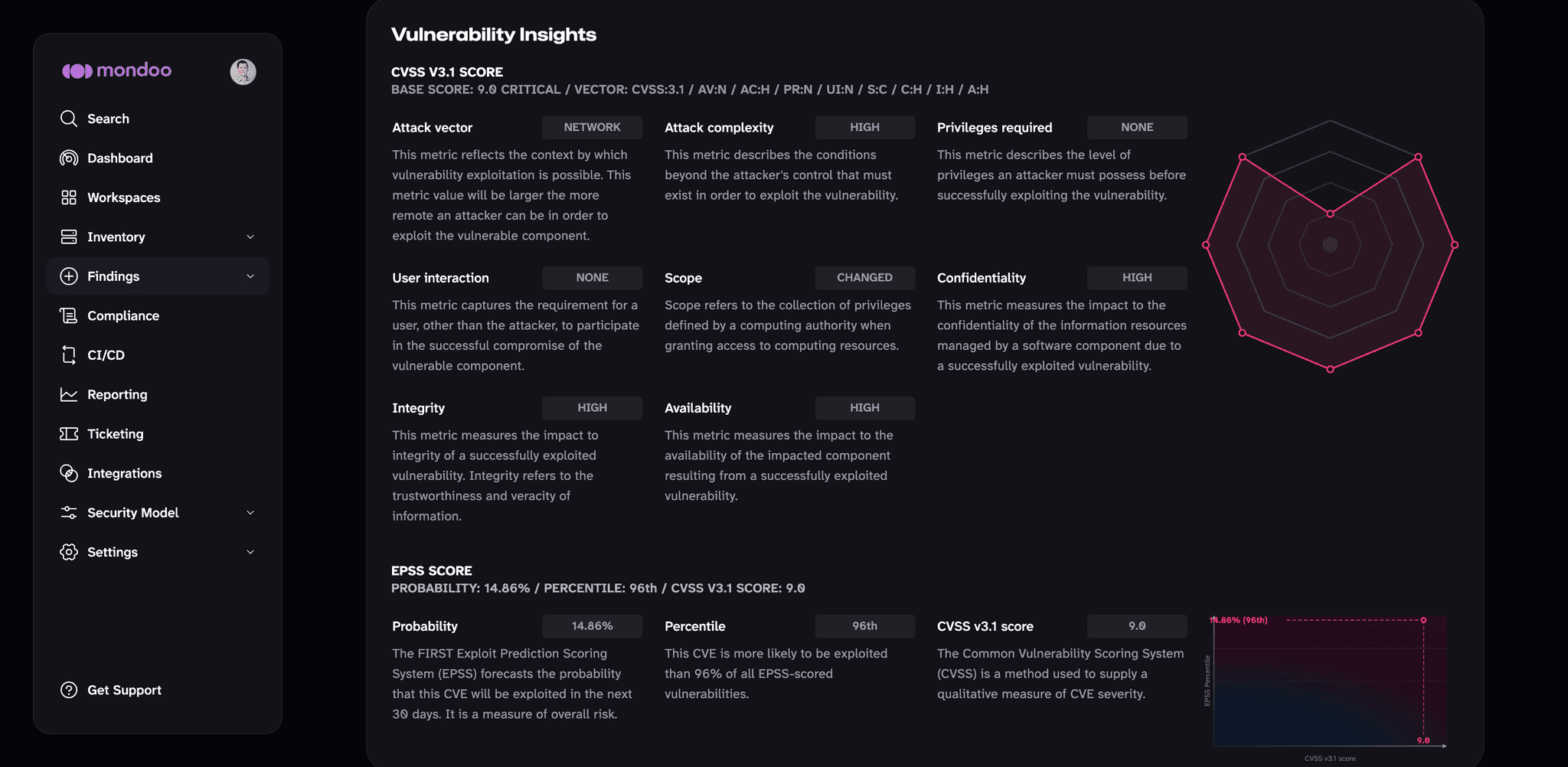Select the Ticketing ticket icon
The width and height of the screenshot is (1568, 767).
(x=69, y=434)
